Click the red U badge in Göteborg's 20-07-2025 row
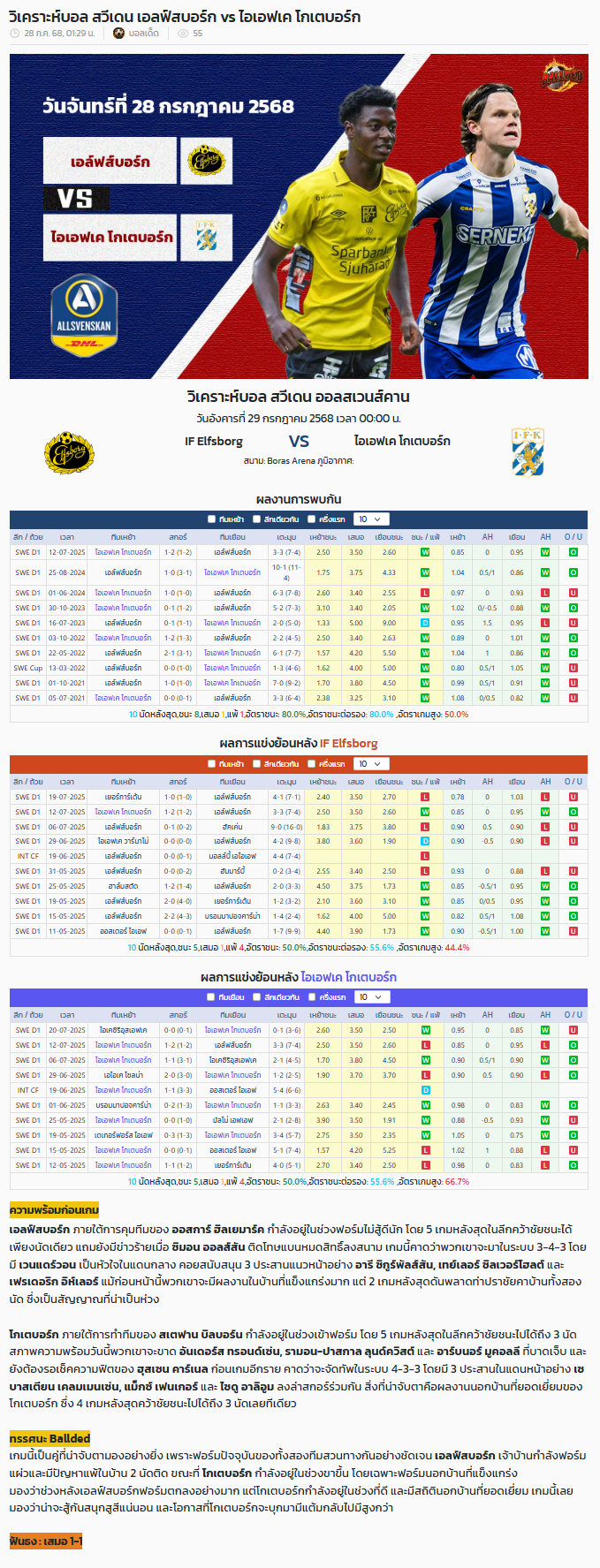Screen dimensions: 600x1568 click(x=573, y=1030)
